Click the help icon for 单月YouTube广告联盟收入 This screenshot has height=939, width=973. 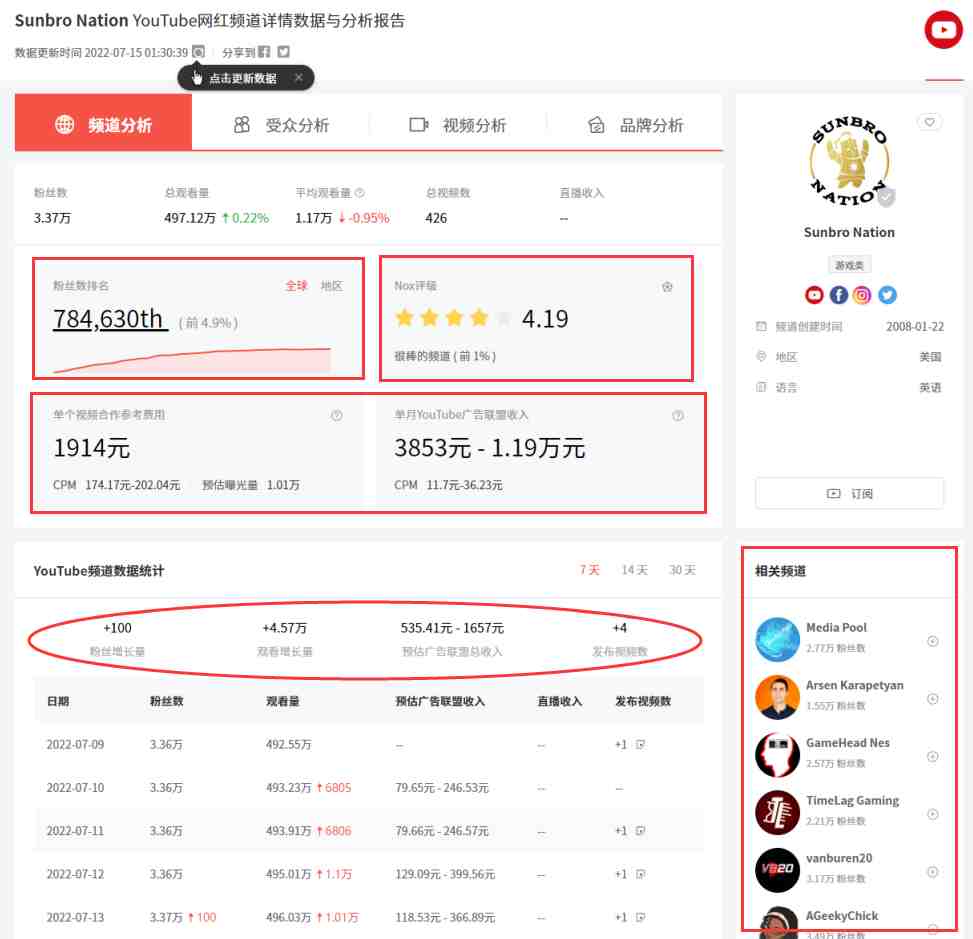[678, 415]
